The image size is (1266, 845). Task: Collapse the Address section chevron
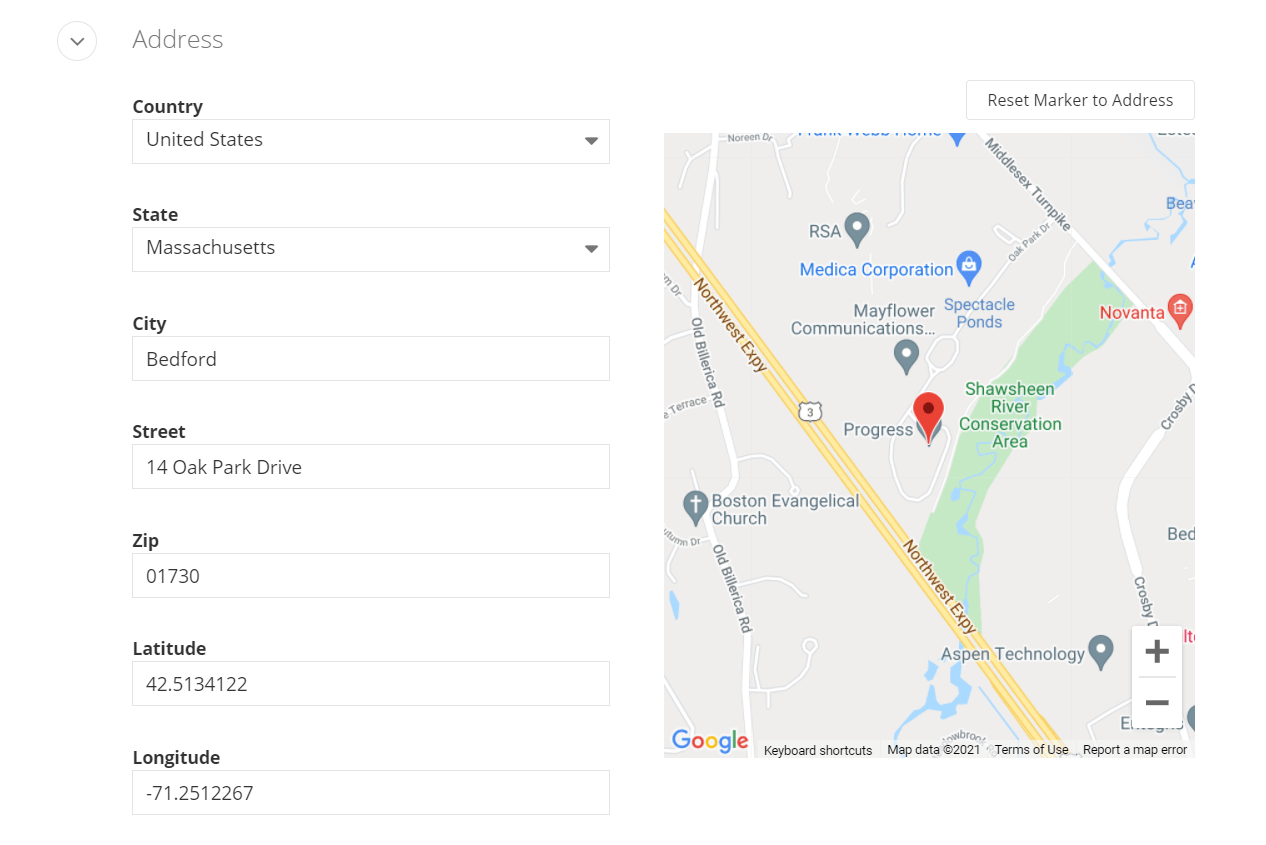[x=77, y=41]
